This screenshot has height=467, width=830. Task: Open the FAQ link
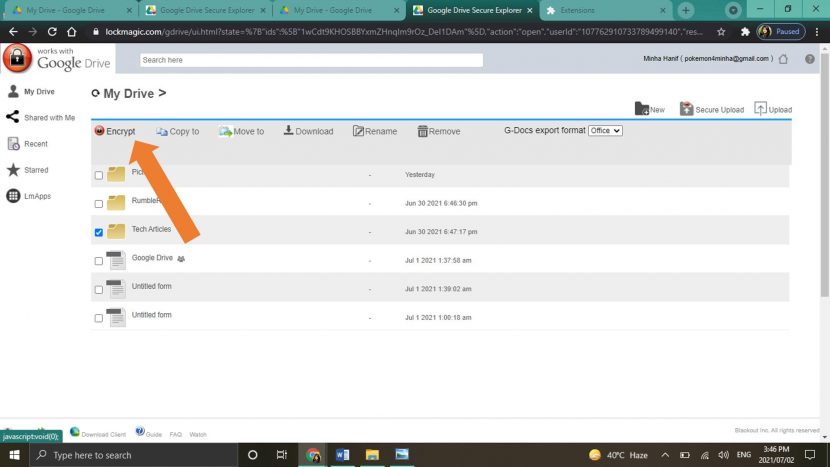[176, 434]
